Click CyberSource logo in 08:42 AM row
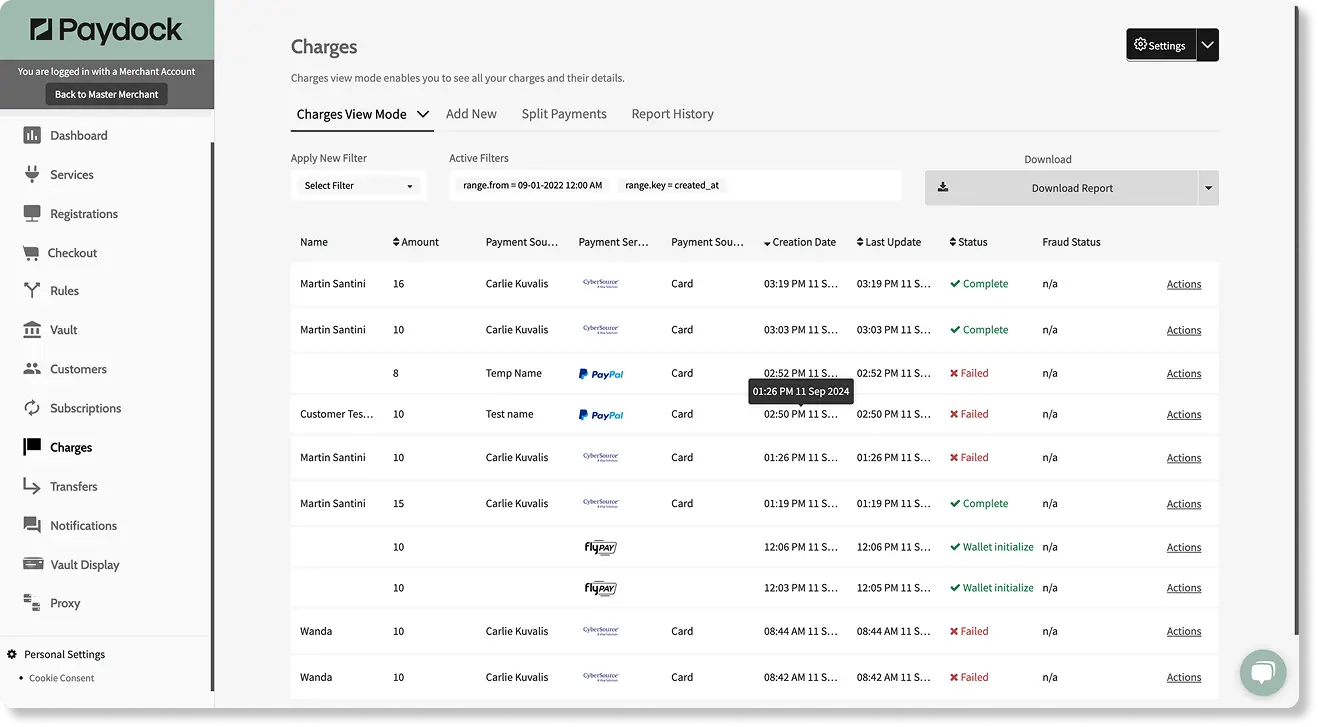Image resolution: width=1318 pixels, height=727 pixels. [x=601, y=677]
